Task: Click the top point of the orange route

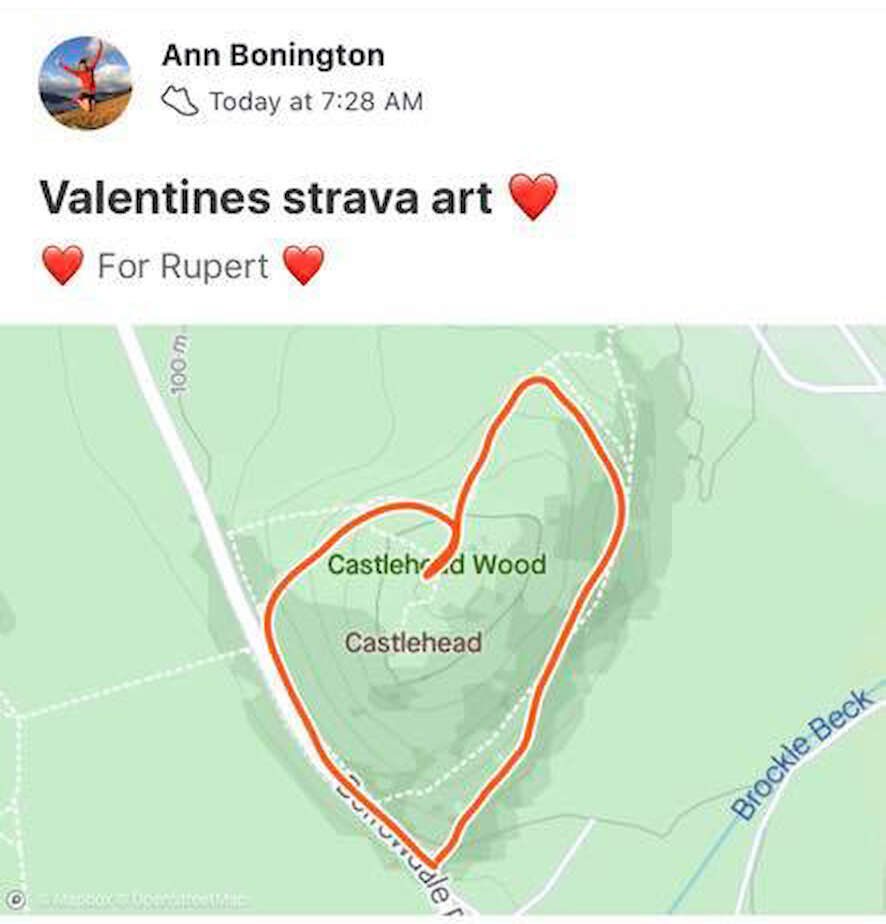Action: (537, 381)
